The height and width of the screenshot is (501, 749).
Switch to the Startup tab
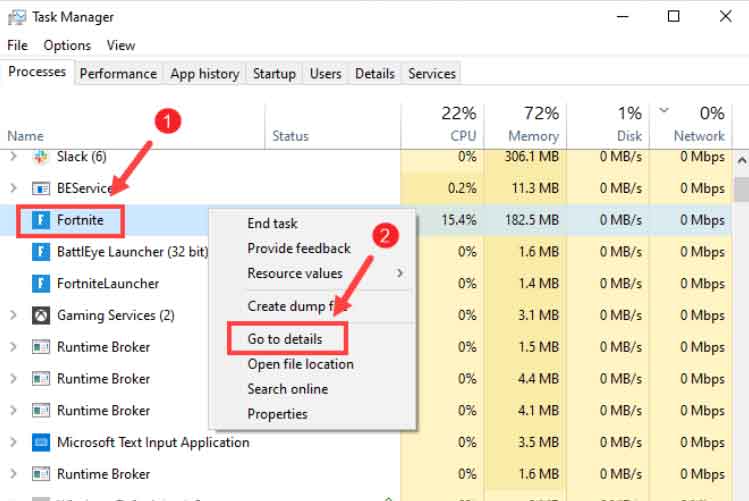pos(274,74)
